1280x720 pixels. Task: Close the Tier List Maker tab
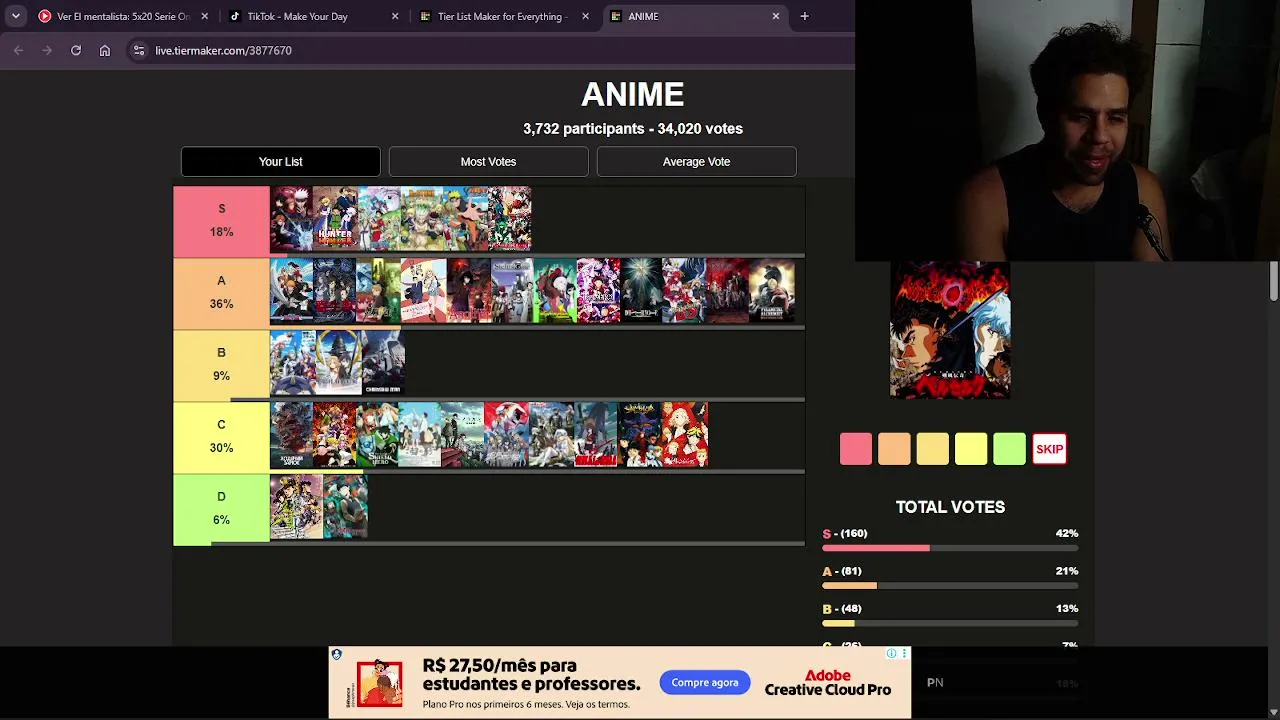point(585,16)
